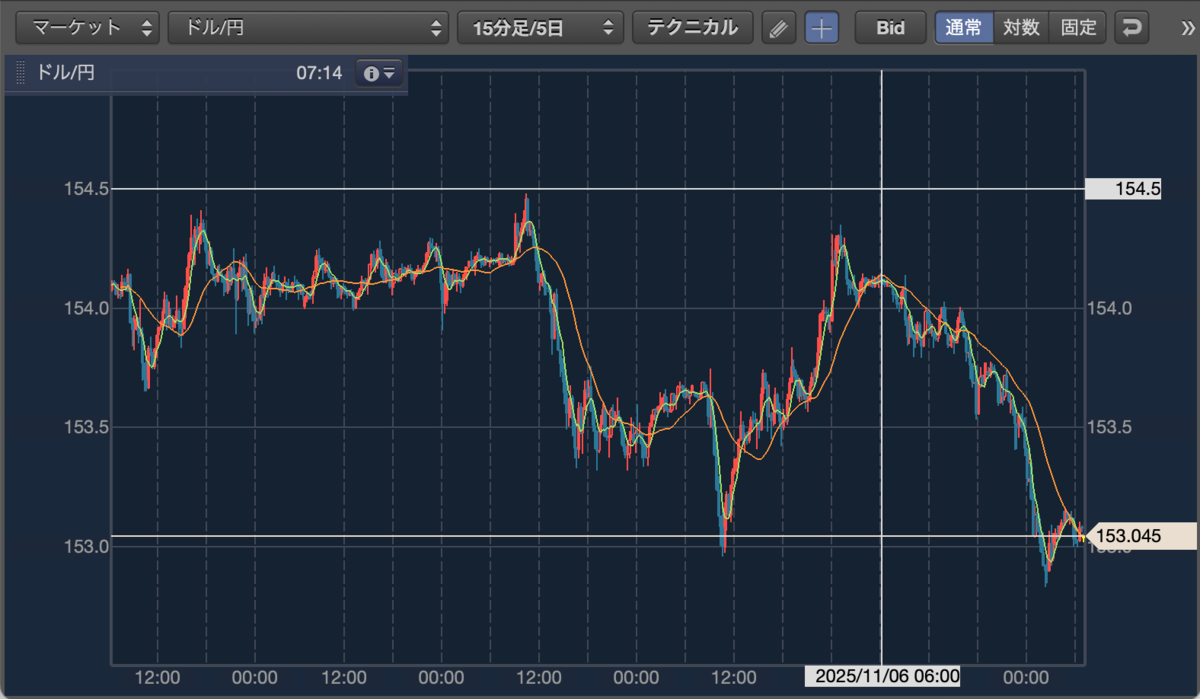
Task: Open the ドル/円 currency pair dropdown
Action: [x=308, y=28]
